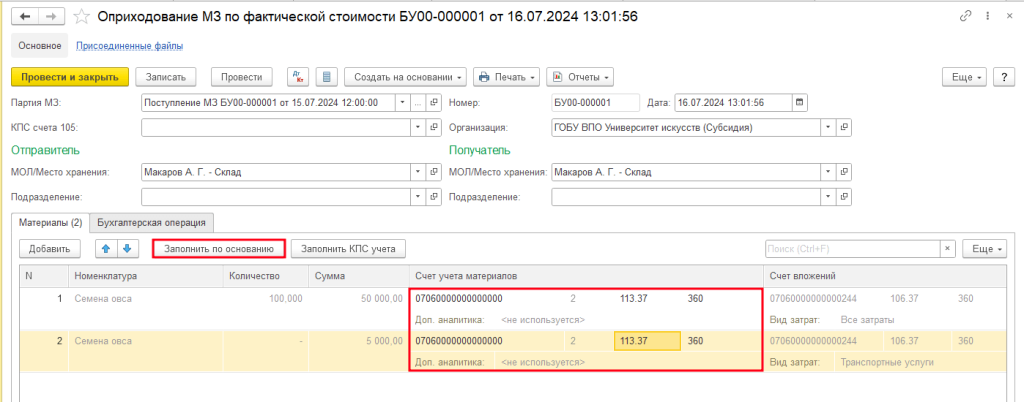Viewport: 1024px width, 402px height.
Task: Click the back navigation arrow
Action: point(24,17)
